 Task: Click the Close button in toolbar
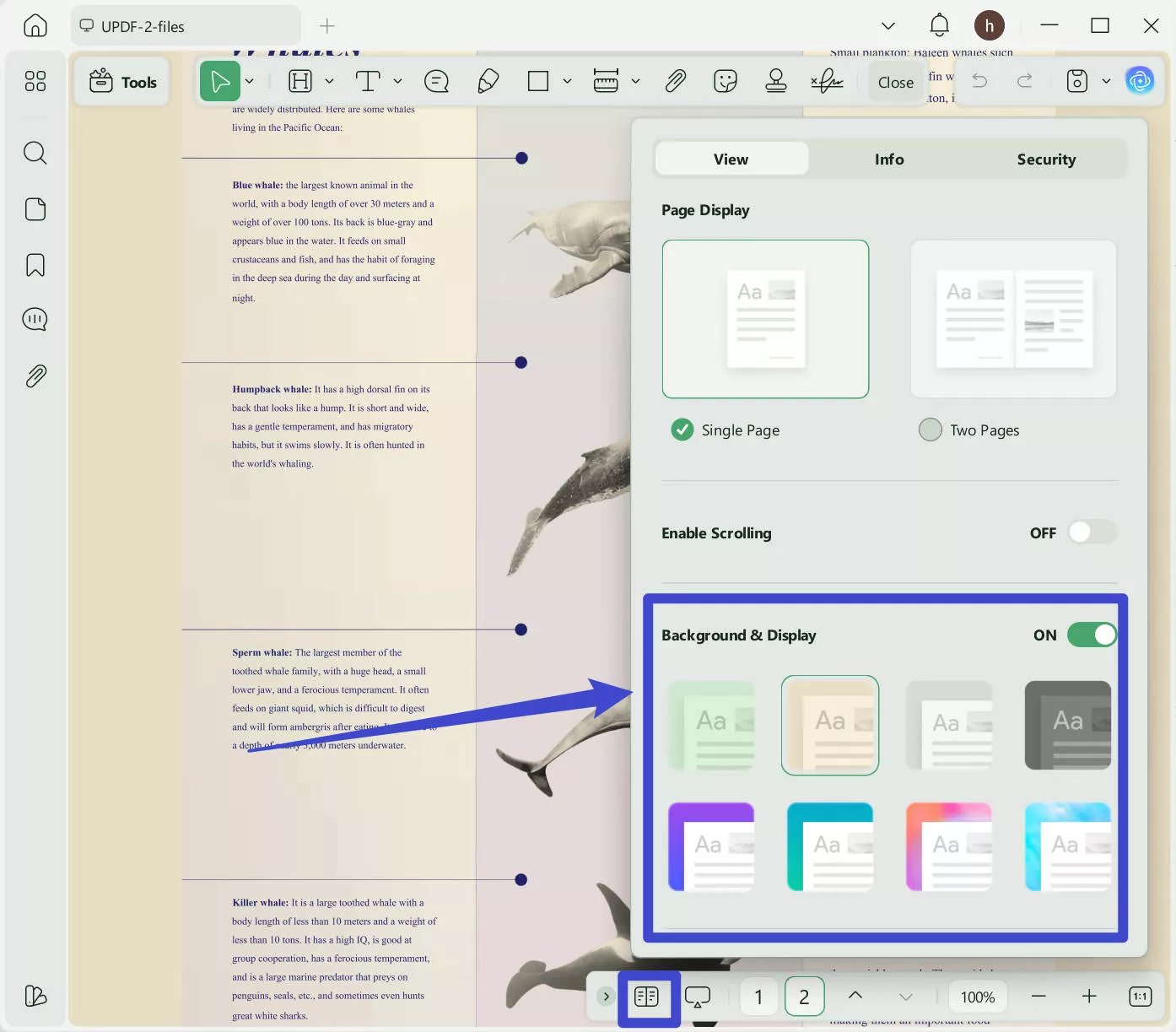click(895, 82)
